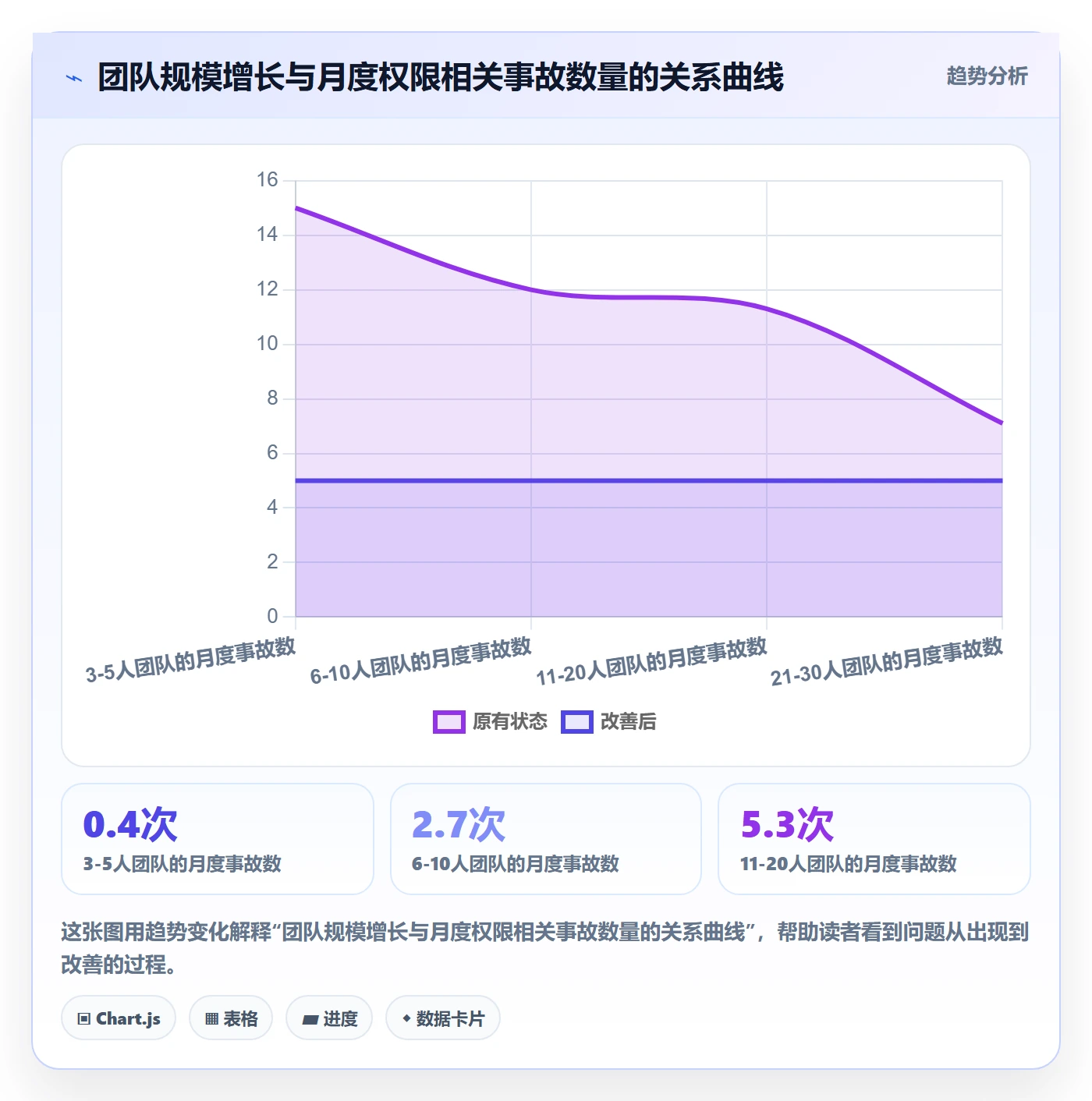1092x1101 pixels.
Task: Click the y-axis value 0
Action: pyautogui.click(x=272, y=616)
